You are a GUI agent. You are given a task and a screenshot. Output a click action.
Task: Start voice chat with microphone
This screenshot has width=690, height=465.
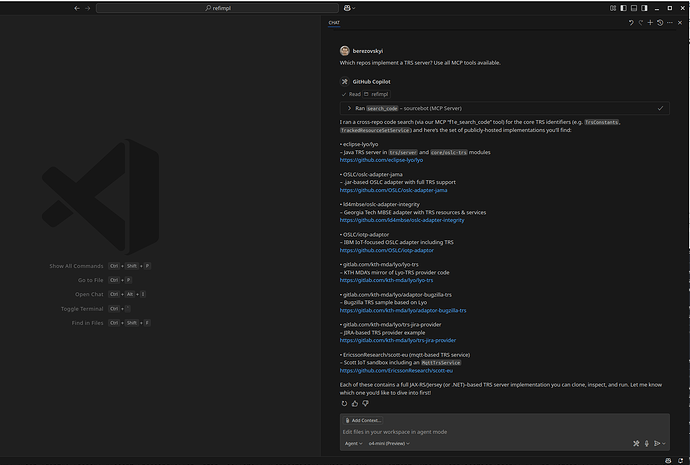646,443
